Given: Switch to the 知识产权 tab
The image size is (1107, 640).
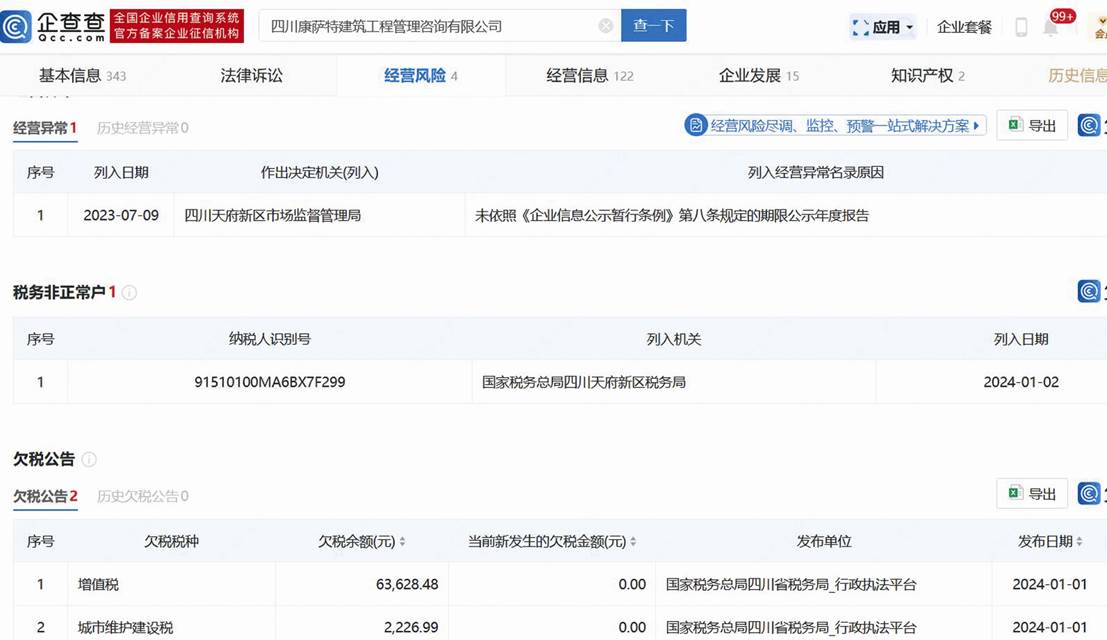Looking at the screenshot, I should click(x=927, y=76).
